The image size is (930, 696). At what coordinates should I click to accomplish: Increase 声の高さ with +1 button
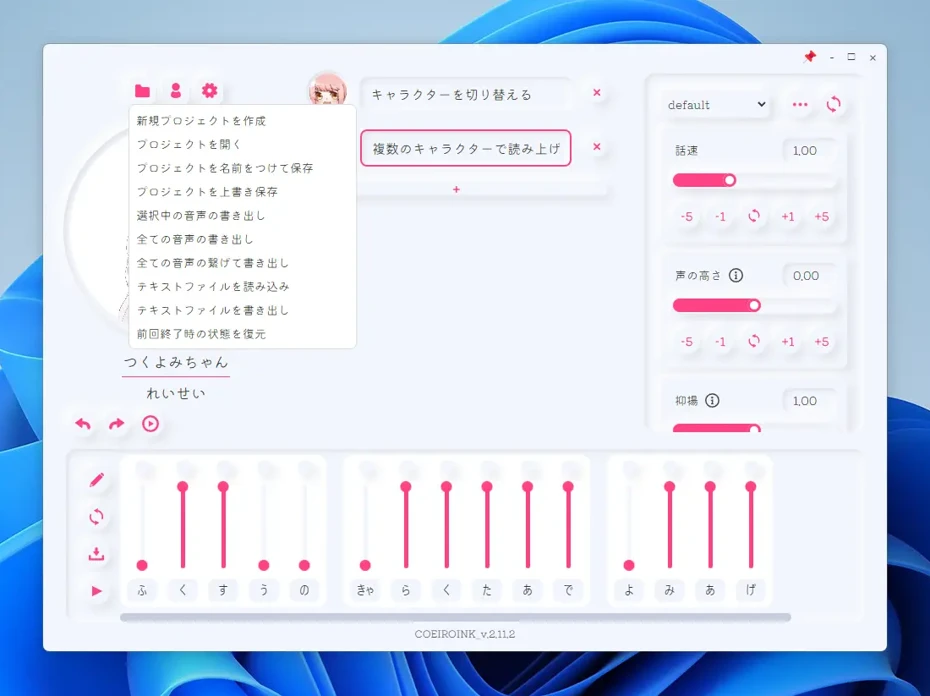788,342
